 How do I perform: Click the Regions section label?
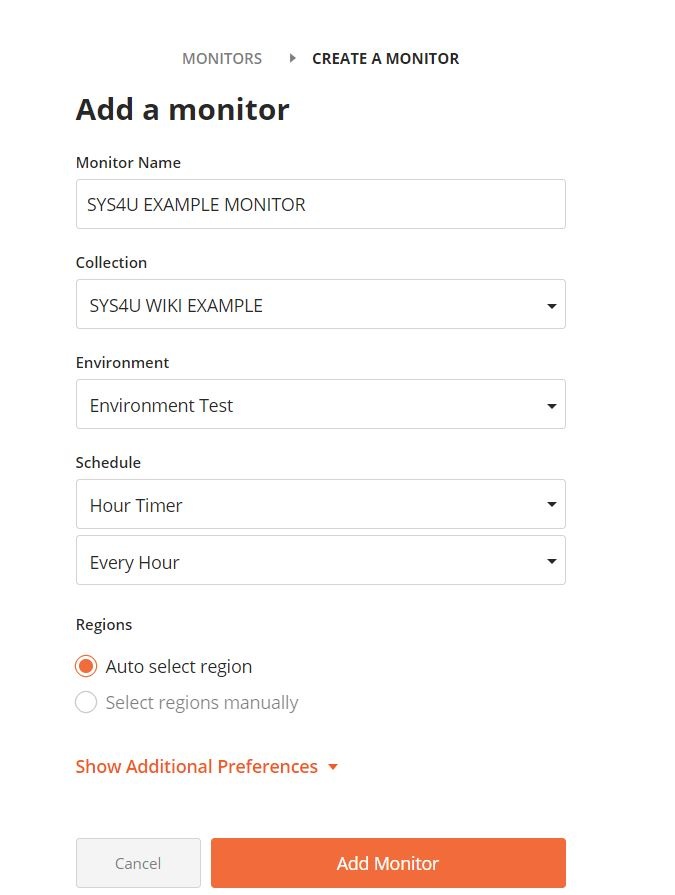click(x=104, y=624)
